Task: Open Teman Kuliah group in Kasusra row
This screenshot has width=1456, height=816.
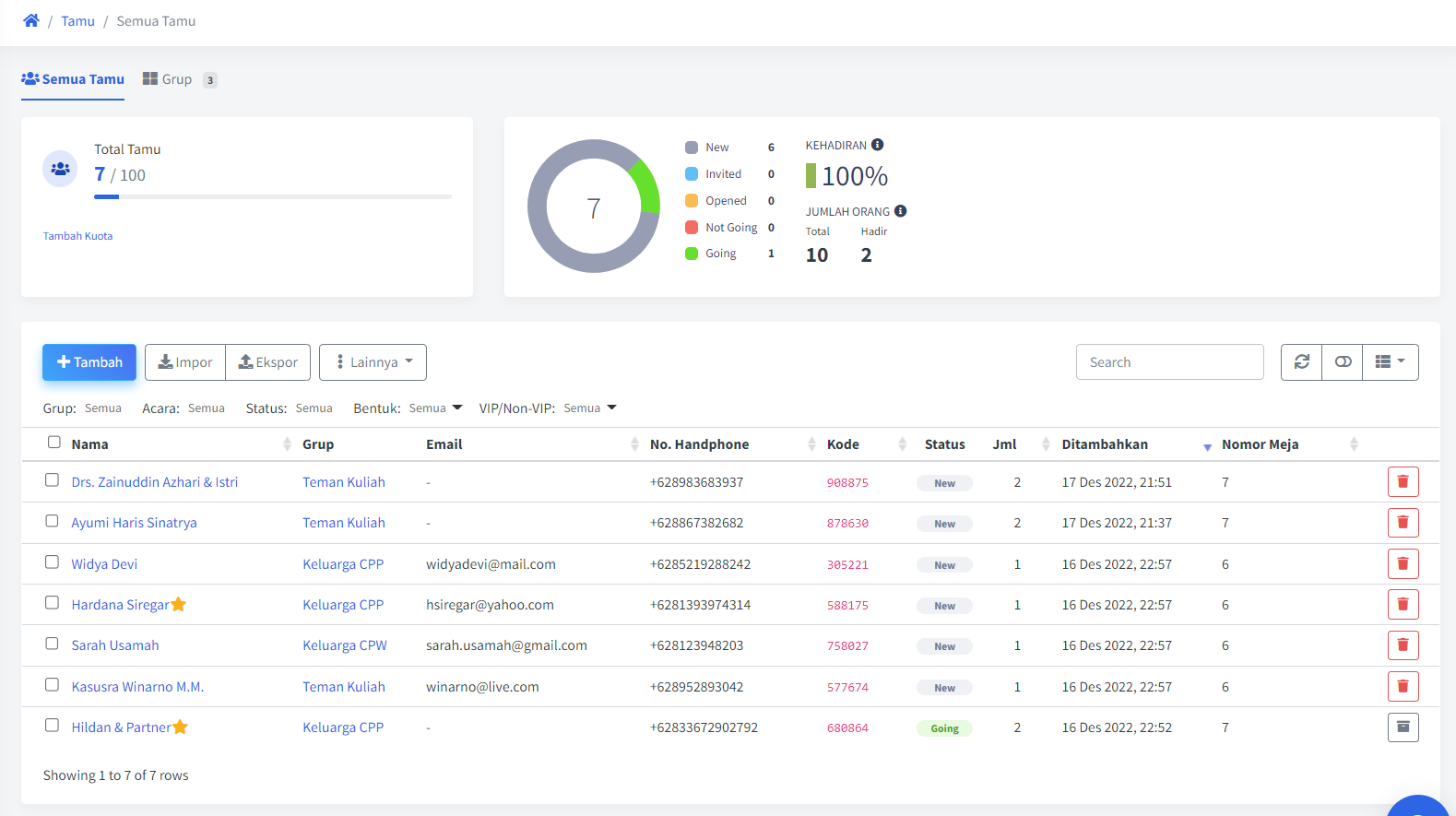Action: [x=344, y=687]
